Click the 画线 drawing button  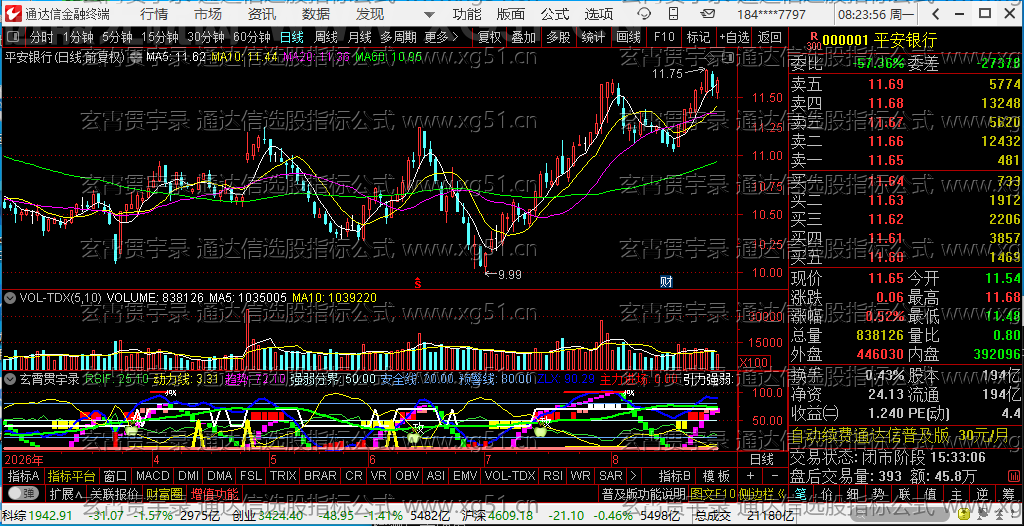point(629,37)
